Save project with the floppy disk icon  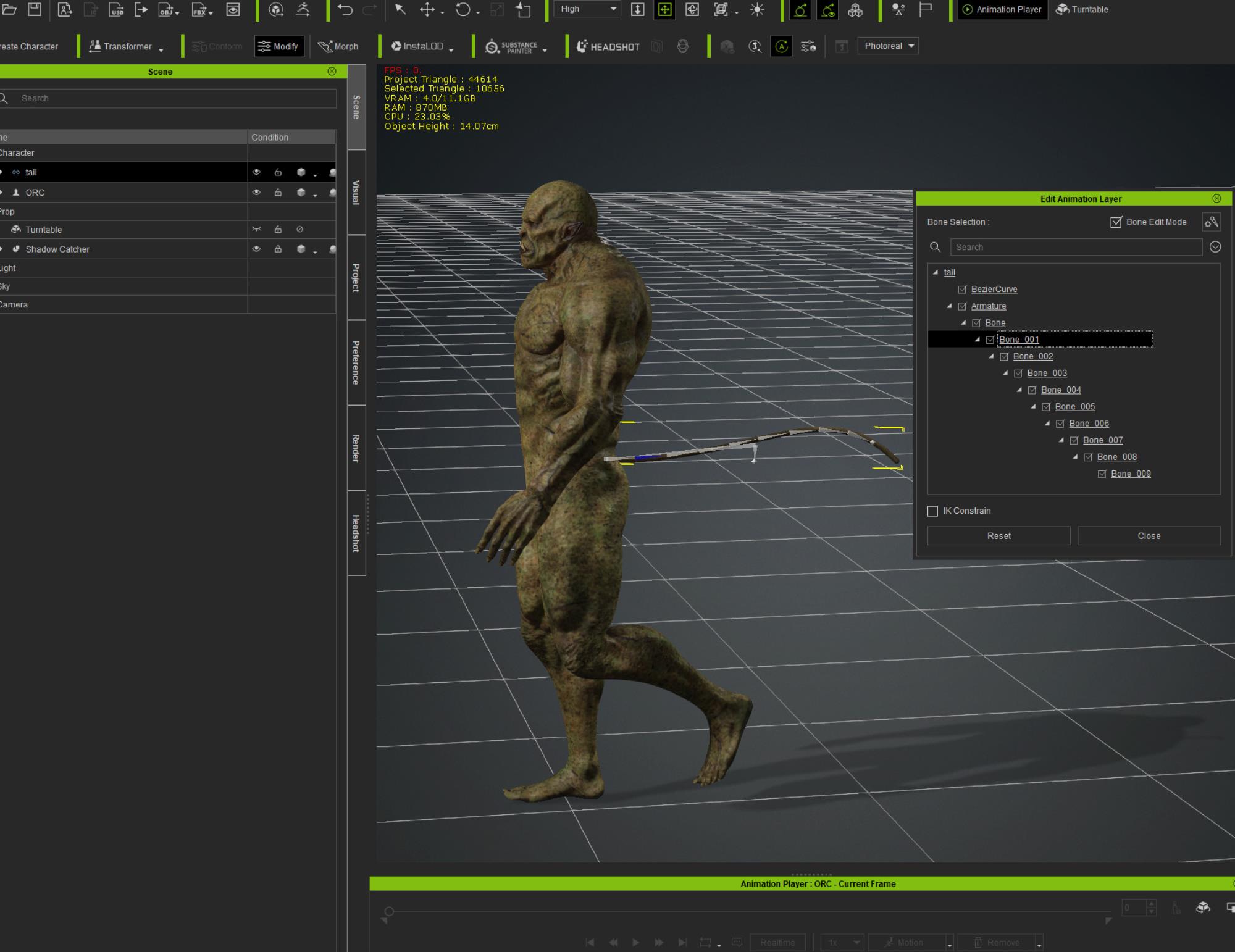(35, 9)
